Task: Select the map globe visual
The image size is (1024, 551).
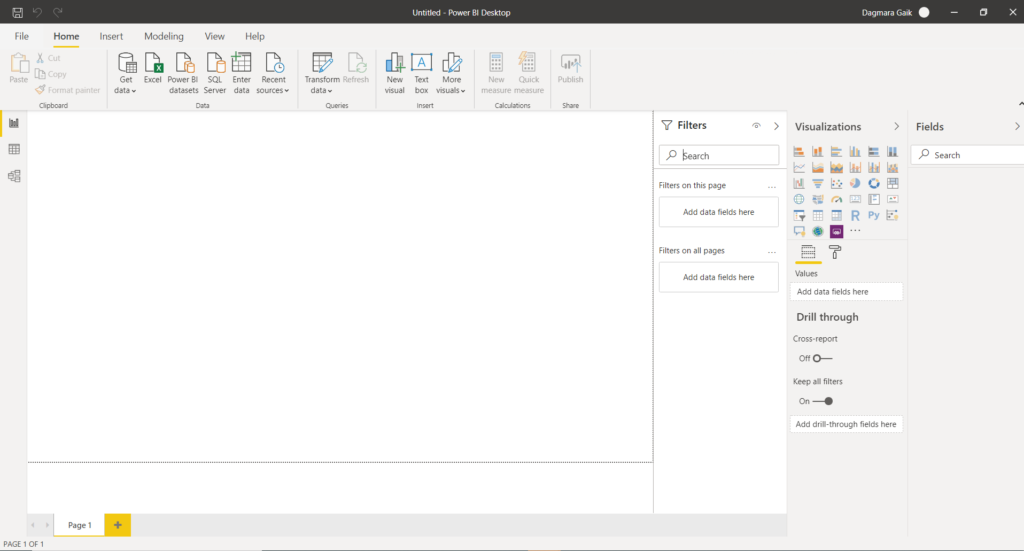Action: (x=799, y=199)
